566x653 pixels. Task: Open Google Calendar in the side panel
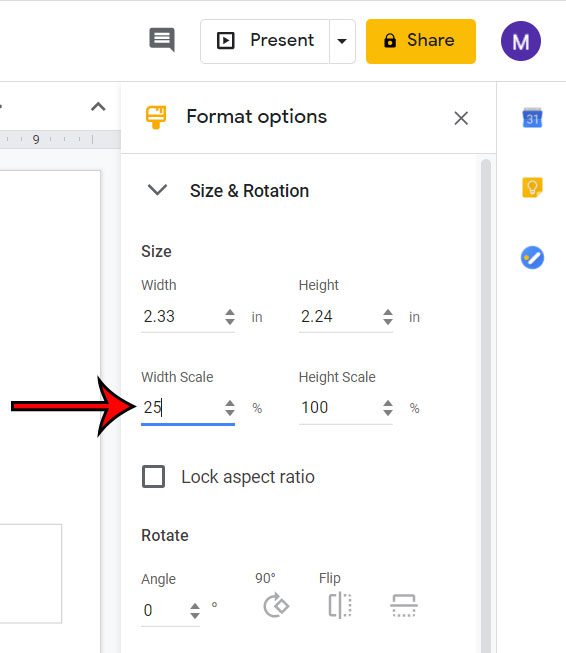[532, 117]
